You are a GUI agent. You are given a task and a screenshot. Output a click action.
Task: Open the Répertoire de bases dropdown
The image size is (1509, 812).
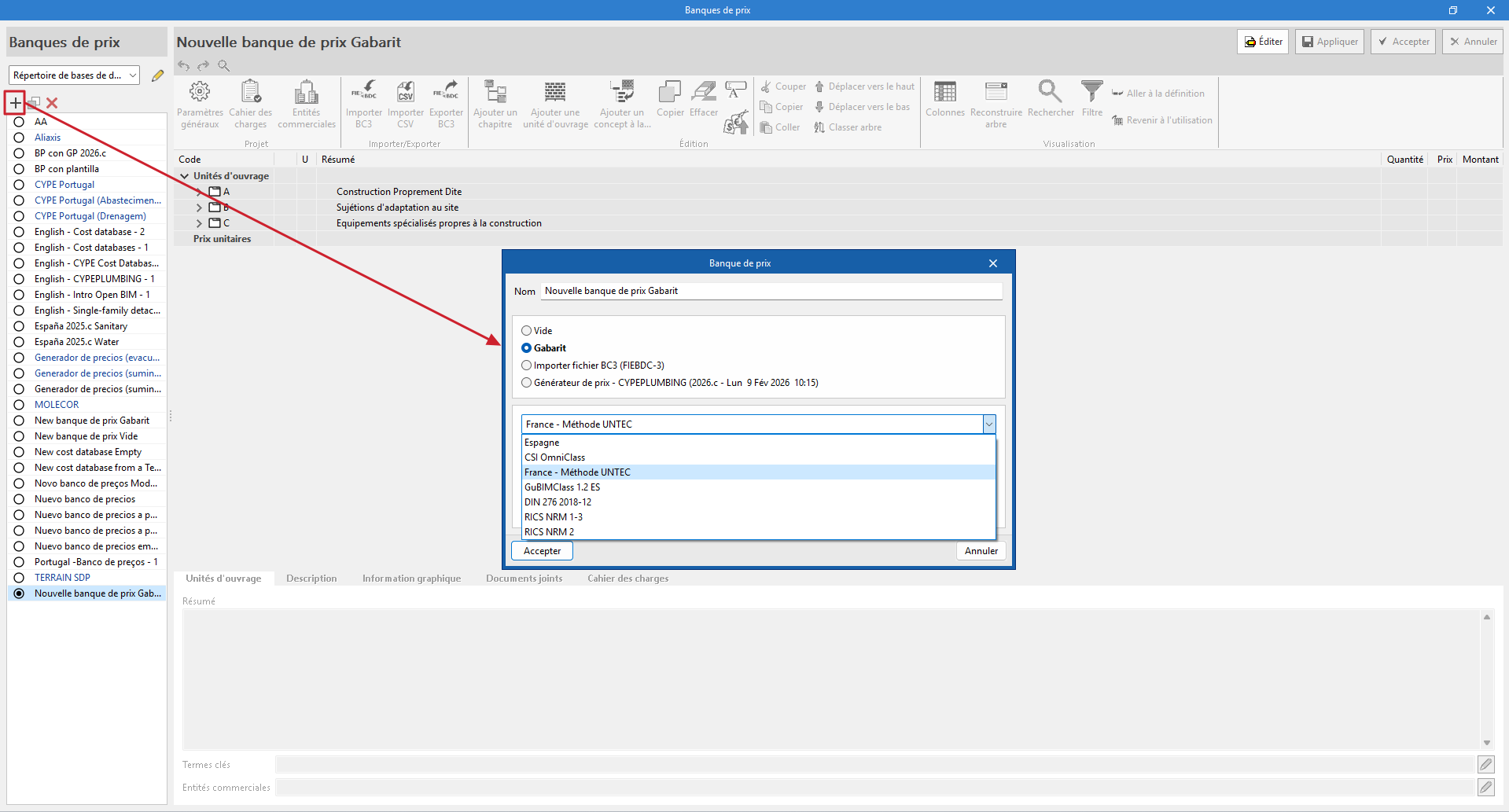click(75, 75)
